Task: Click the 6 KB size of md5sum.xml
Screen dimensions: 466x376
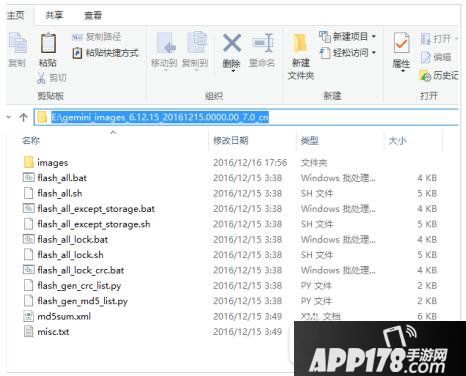Action: [427, 316]
